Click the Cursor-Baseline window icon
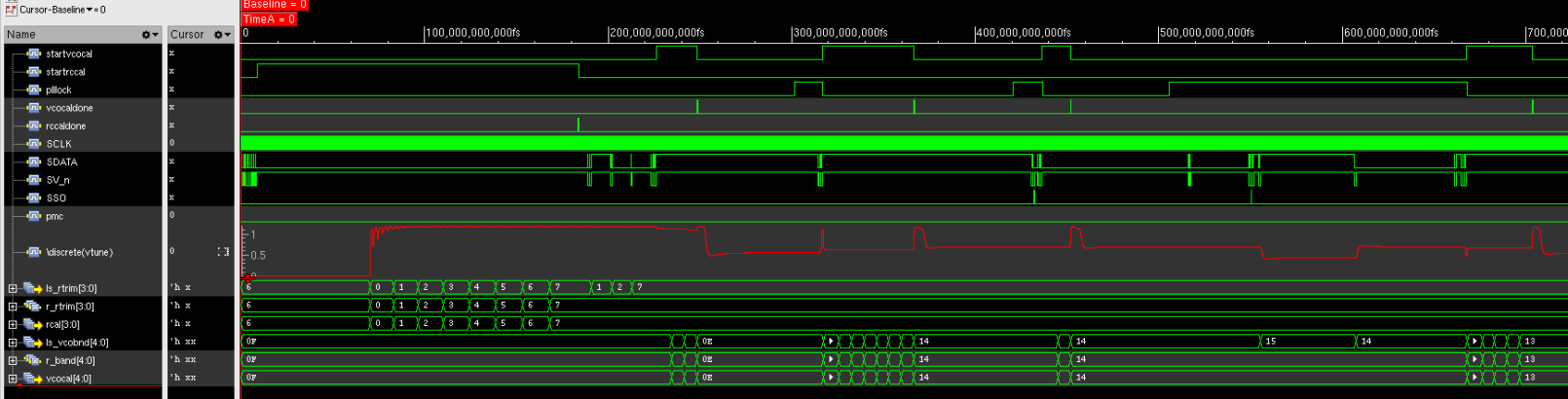This screenshot has height=399, width=1568. [x=11, y=9]
